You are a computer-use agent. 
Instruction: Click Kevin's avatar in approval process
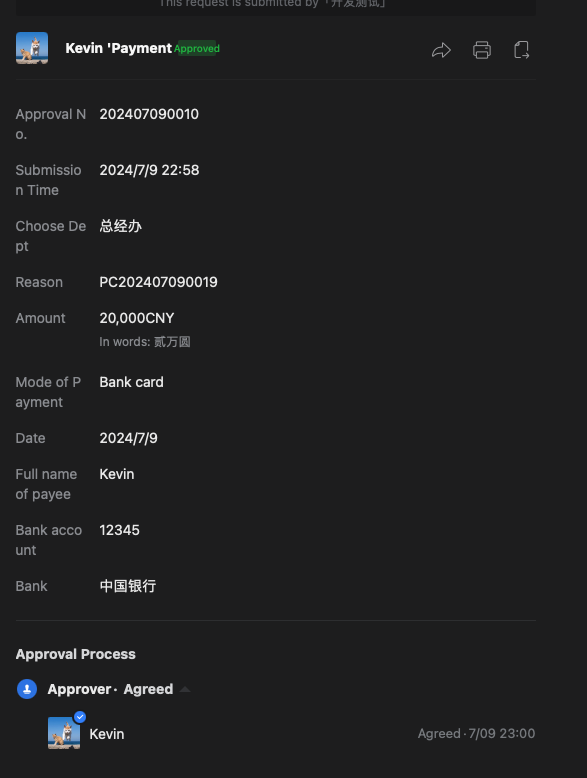[64, 733]
